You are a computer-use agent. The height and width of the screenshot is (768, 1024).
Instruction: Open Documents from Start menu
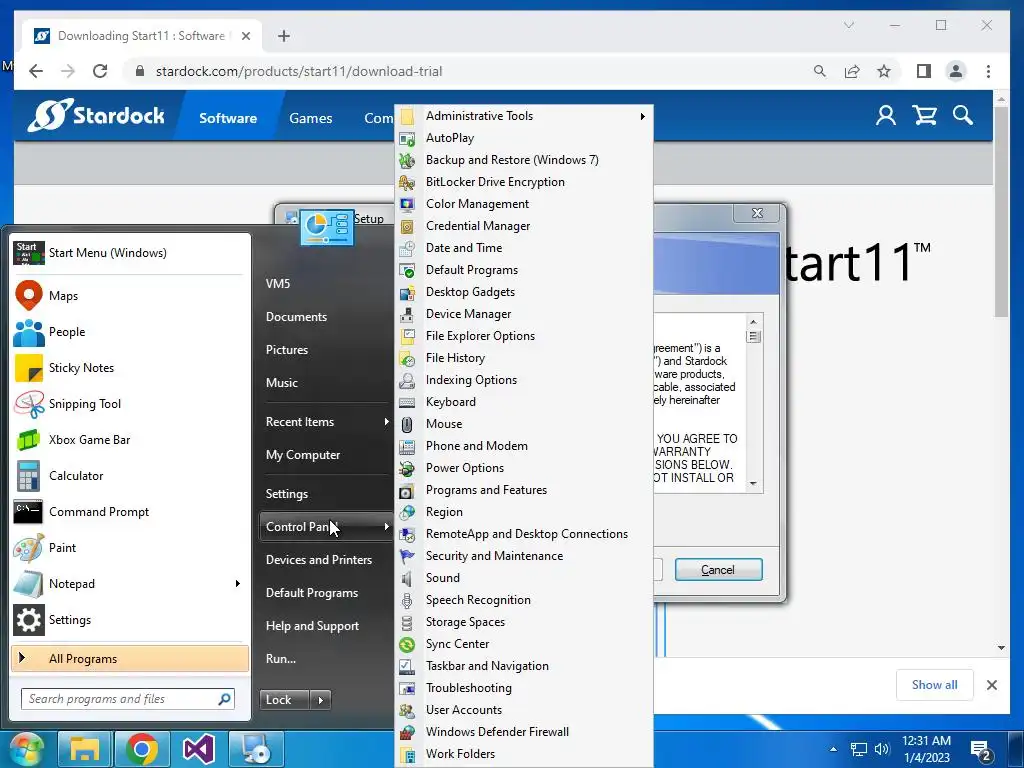click(296, 317)
